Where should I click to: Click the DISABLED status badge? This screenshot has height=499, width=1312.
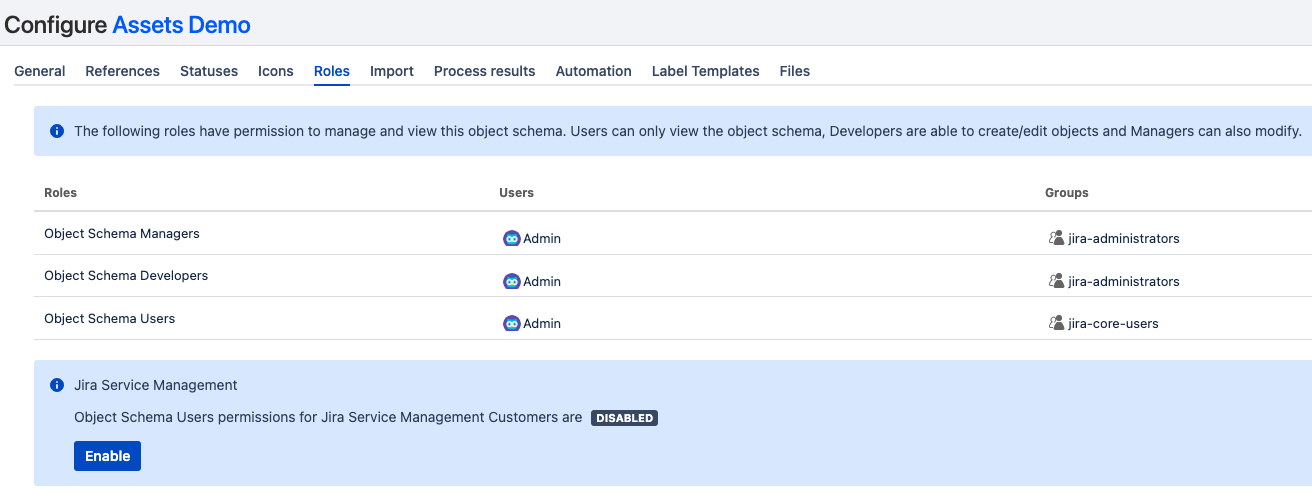(x=624, y=418)
